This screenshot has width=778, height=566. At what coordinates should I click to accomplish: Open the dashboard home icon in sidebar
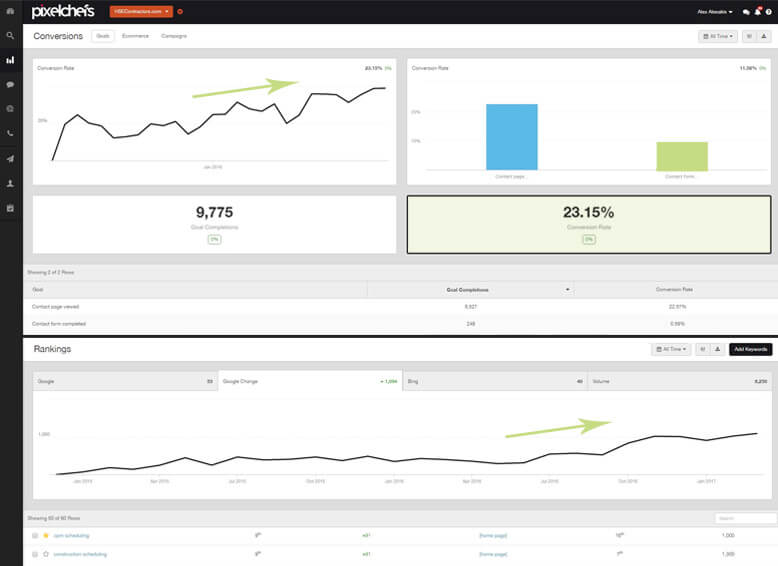pos(10,11)
